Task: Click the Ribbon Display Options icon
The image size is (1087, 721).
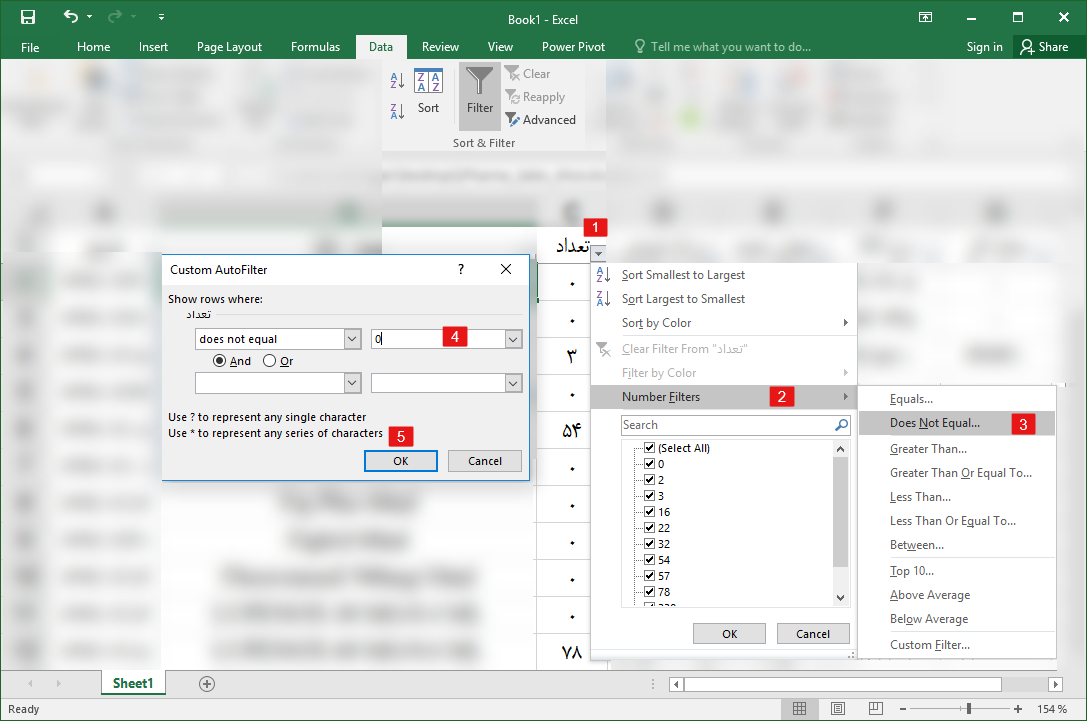Action: click(925, 17)
